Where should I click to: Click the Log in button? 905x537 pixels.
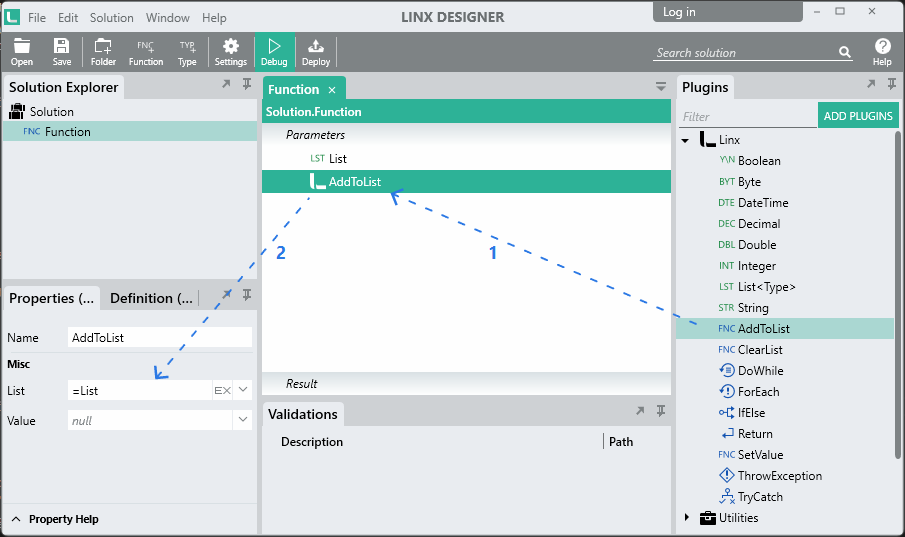coord(727,12)
